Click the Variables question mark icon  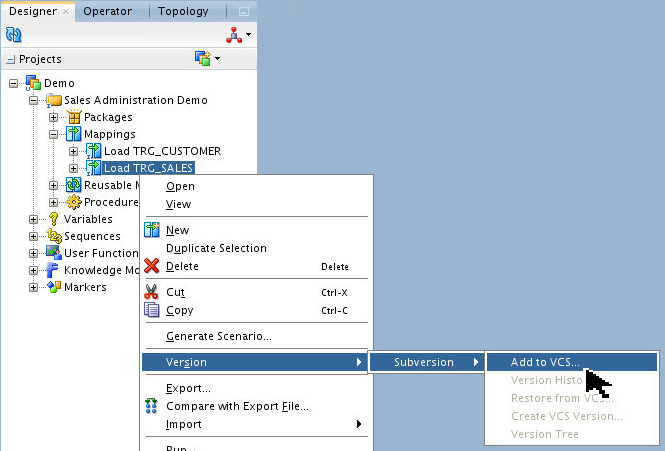53,219
